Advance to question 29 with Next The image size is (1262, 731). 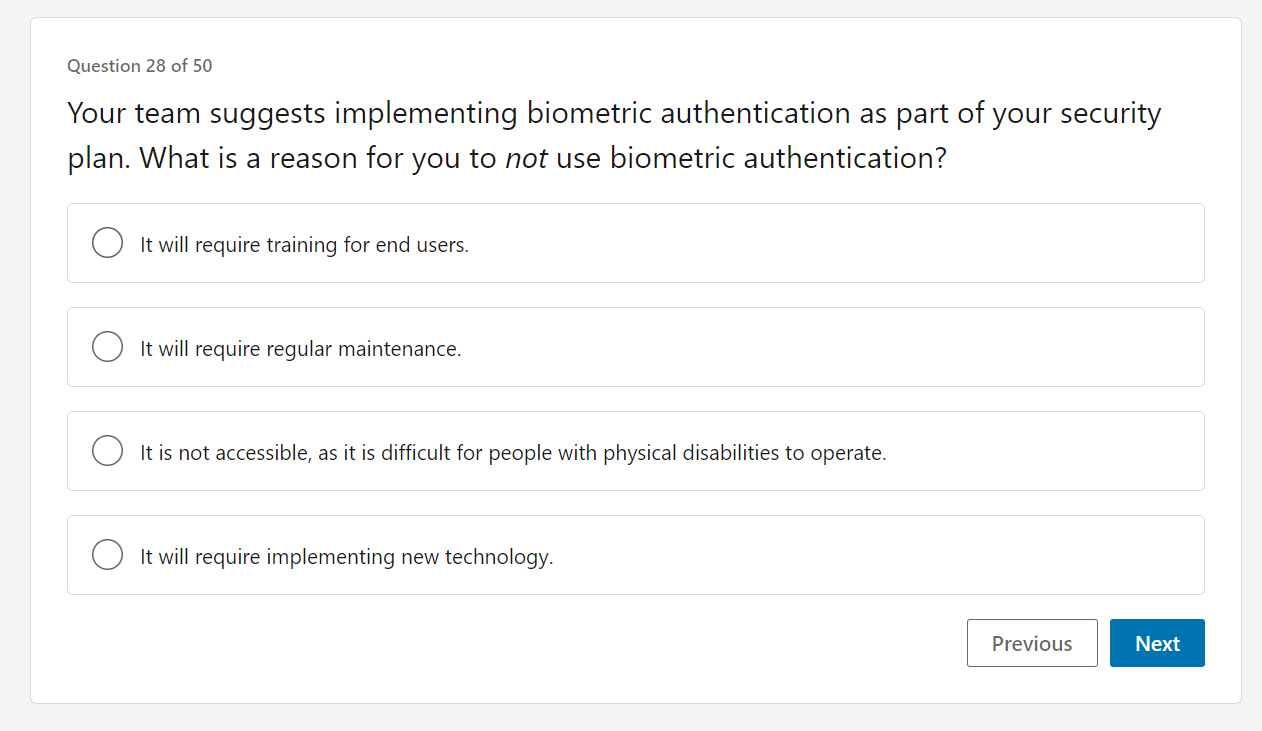tap(1157, 643)
